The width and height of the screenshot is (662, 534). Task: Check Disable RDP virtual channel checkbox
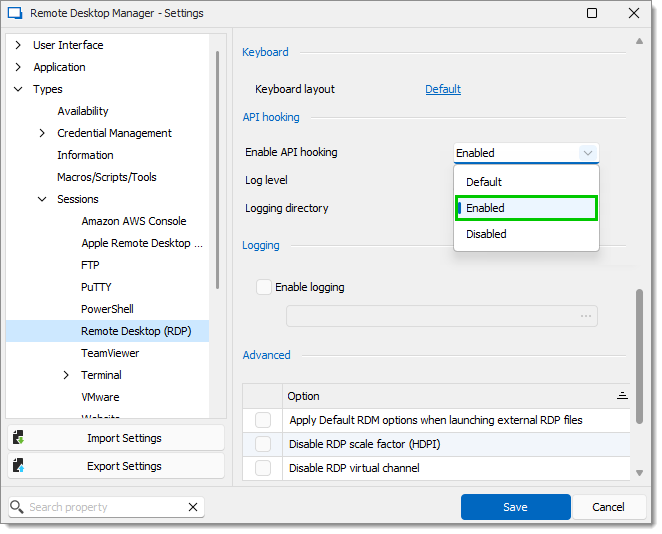[x=263, y=468]
